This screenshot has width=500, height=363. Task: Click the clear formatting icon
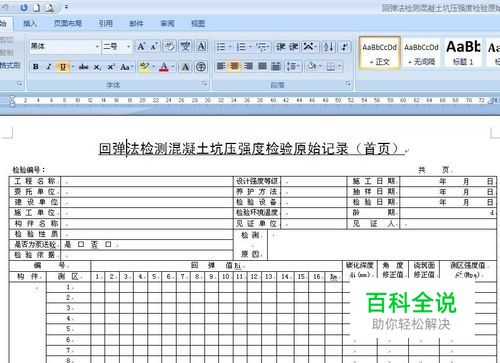tap(169, 46)
